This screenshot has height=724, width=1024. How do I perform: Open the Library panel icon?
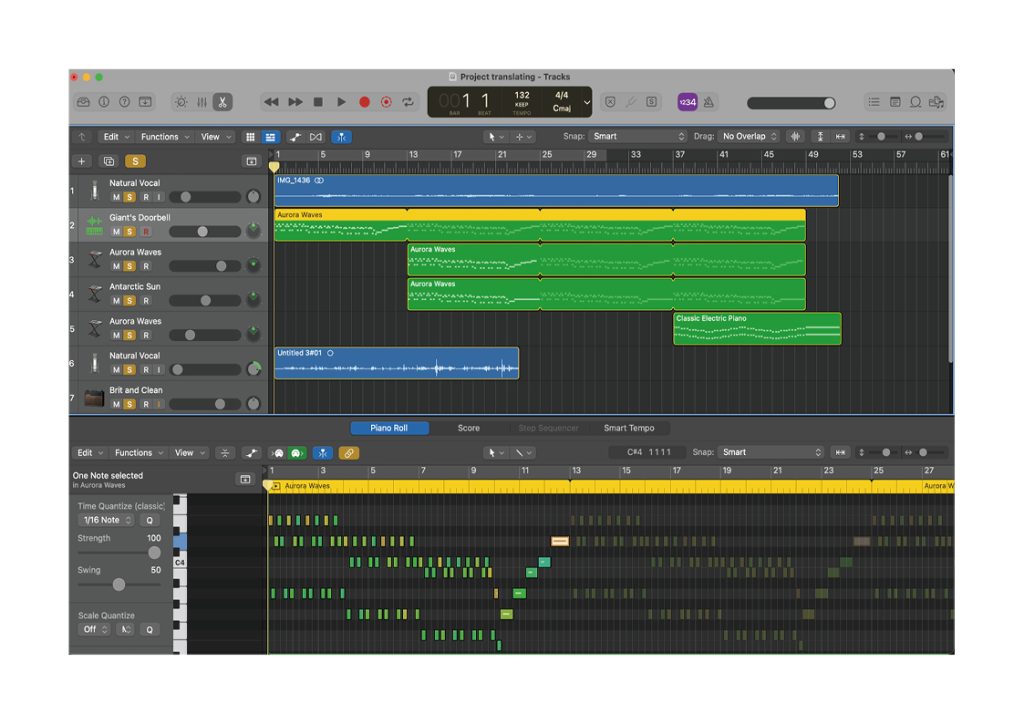84,102
